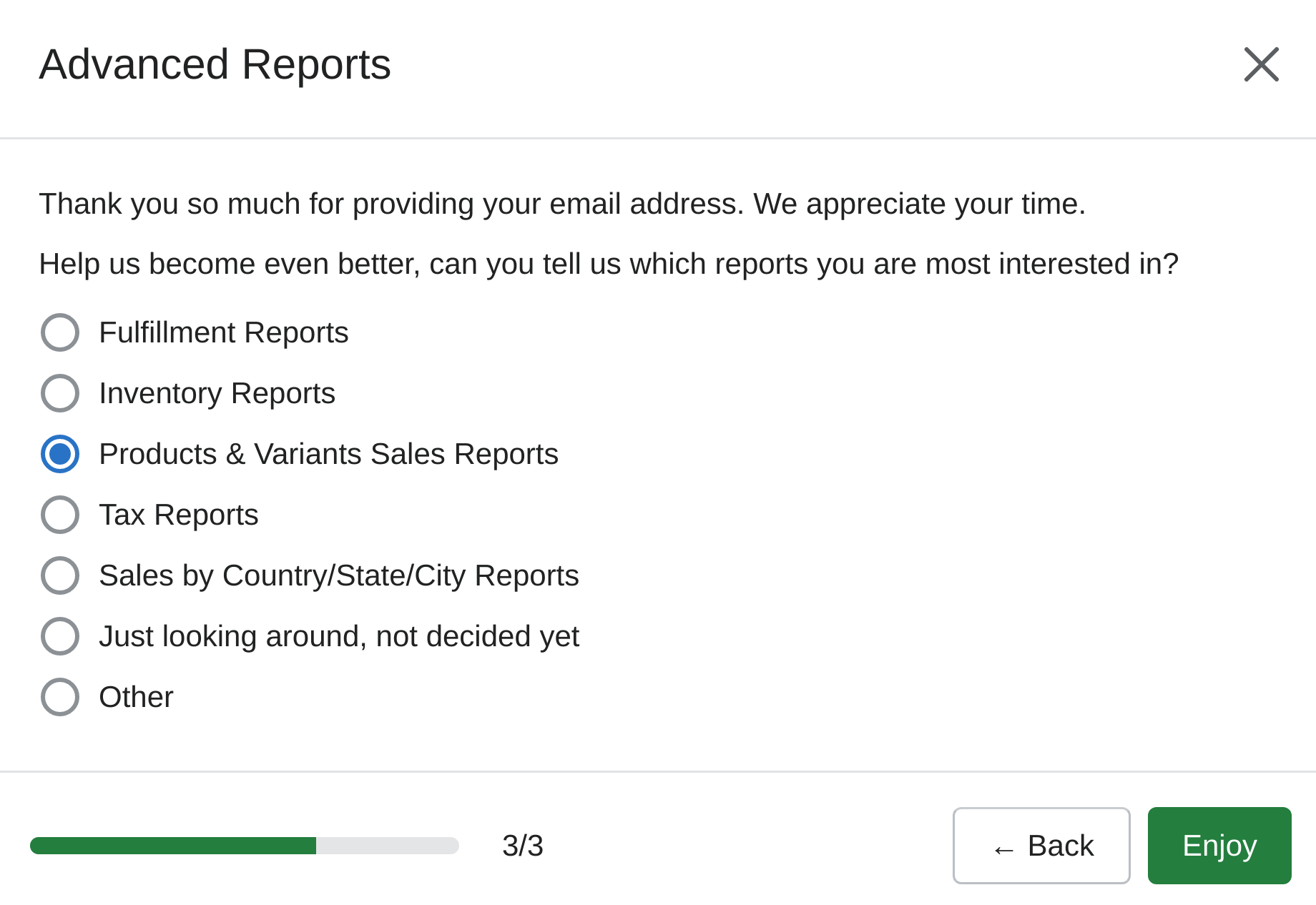Image resolution: width=1316 pixels, height=905 pixels.
Task: Click the Tax Reports label text
Action: pos(179,514)
